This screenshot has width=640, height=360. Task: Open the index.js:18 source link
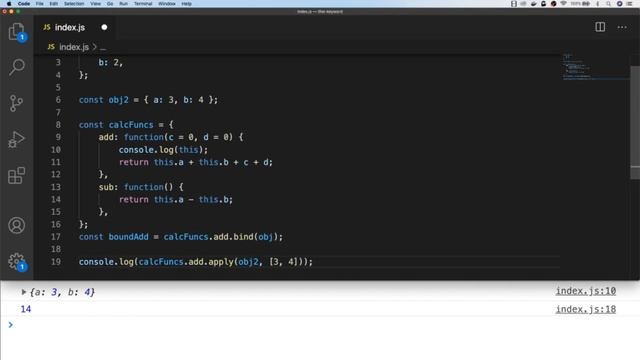tap(586, 309)
